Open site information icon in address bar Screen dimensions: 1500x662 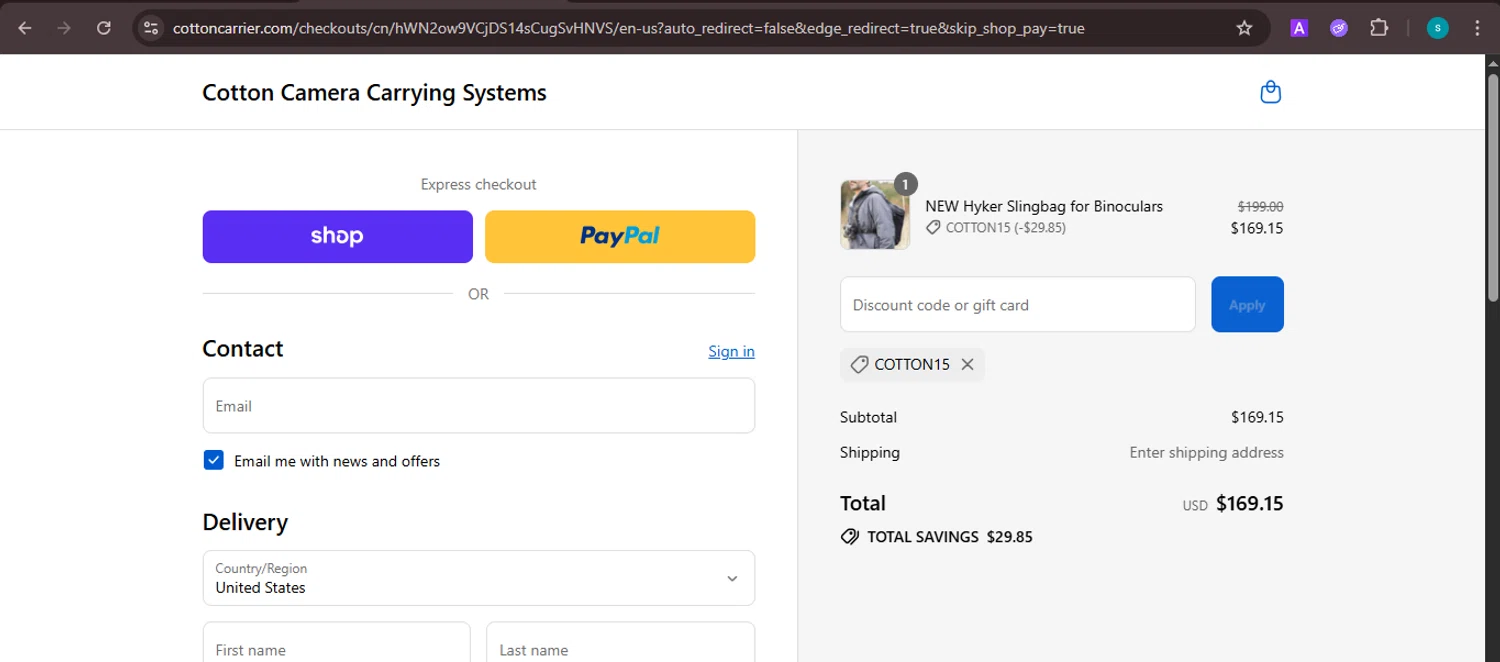(x=151, y=28)
